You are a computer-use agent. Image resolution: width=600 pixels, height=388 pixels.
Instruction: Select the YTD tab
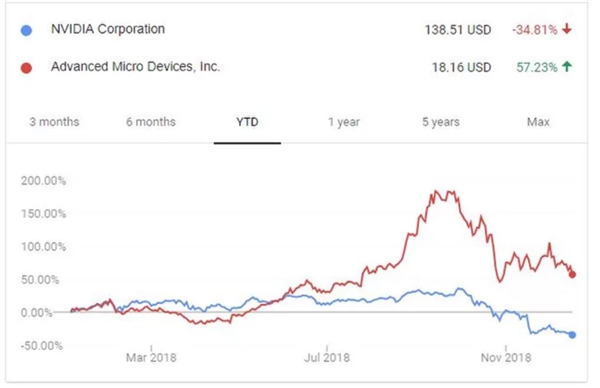[x=247, y=122]
